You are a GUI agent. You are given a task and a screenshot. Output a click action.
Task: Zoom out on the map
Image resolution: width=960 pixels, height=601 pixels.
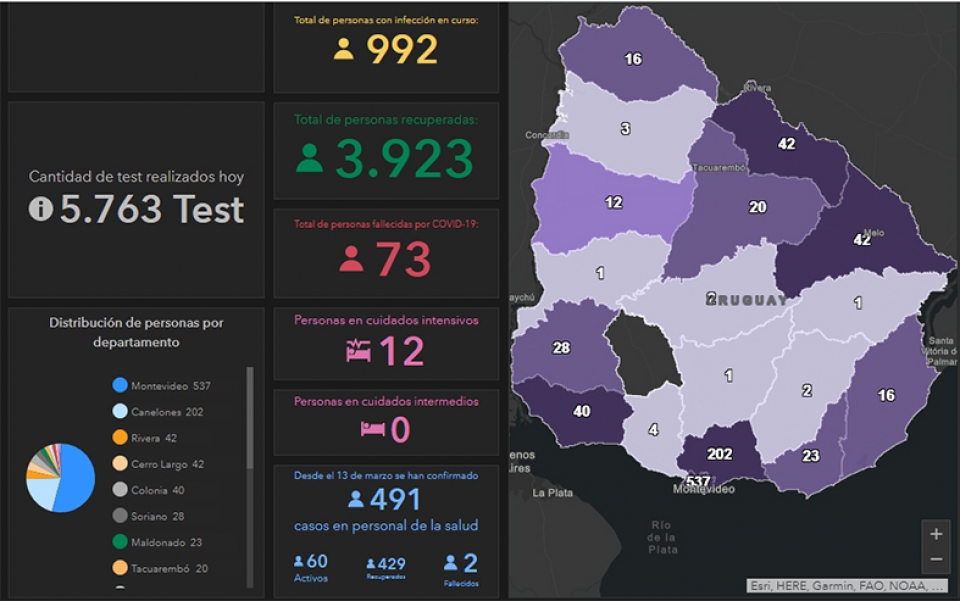pyautogui.click(x=936, y=559)
